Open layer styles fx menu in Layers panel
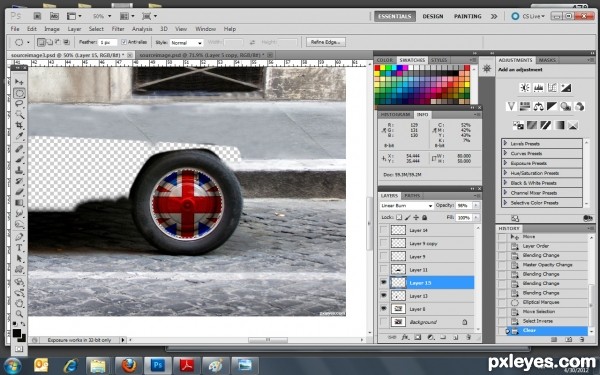 coord(405,338)
